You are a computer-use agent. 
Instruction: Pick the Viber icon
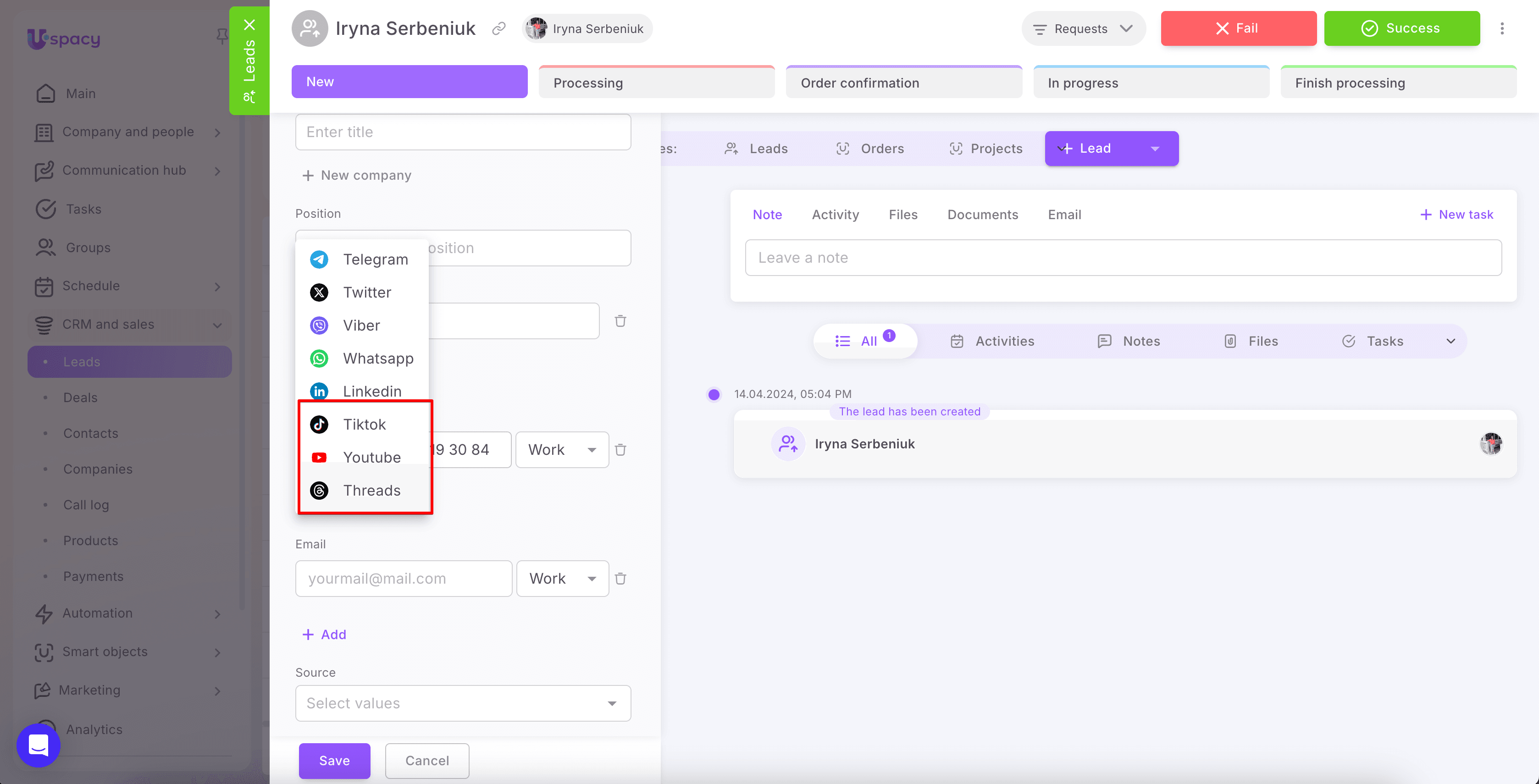click(319, 326)
